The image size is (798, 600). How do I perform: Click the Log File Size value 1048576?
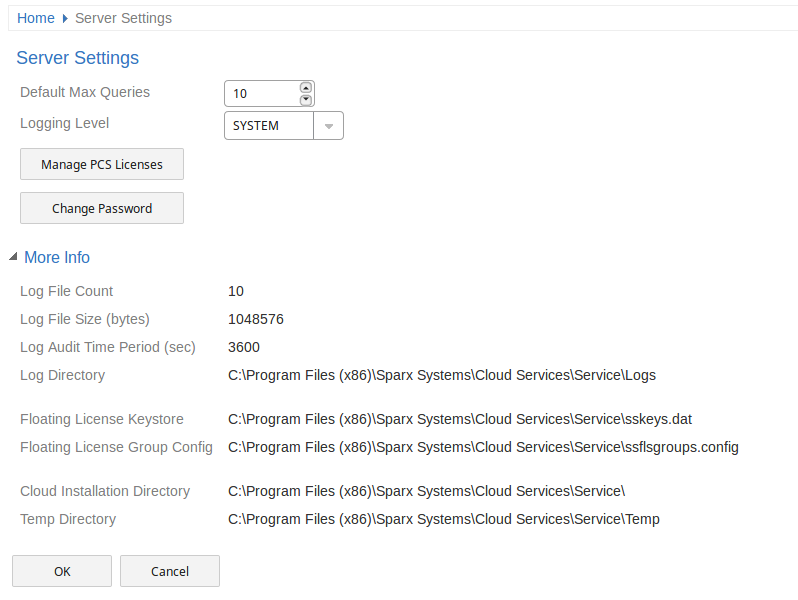pyautogui.click(x=256, y=320)
